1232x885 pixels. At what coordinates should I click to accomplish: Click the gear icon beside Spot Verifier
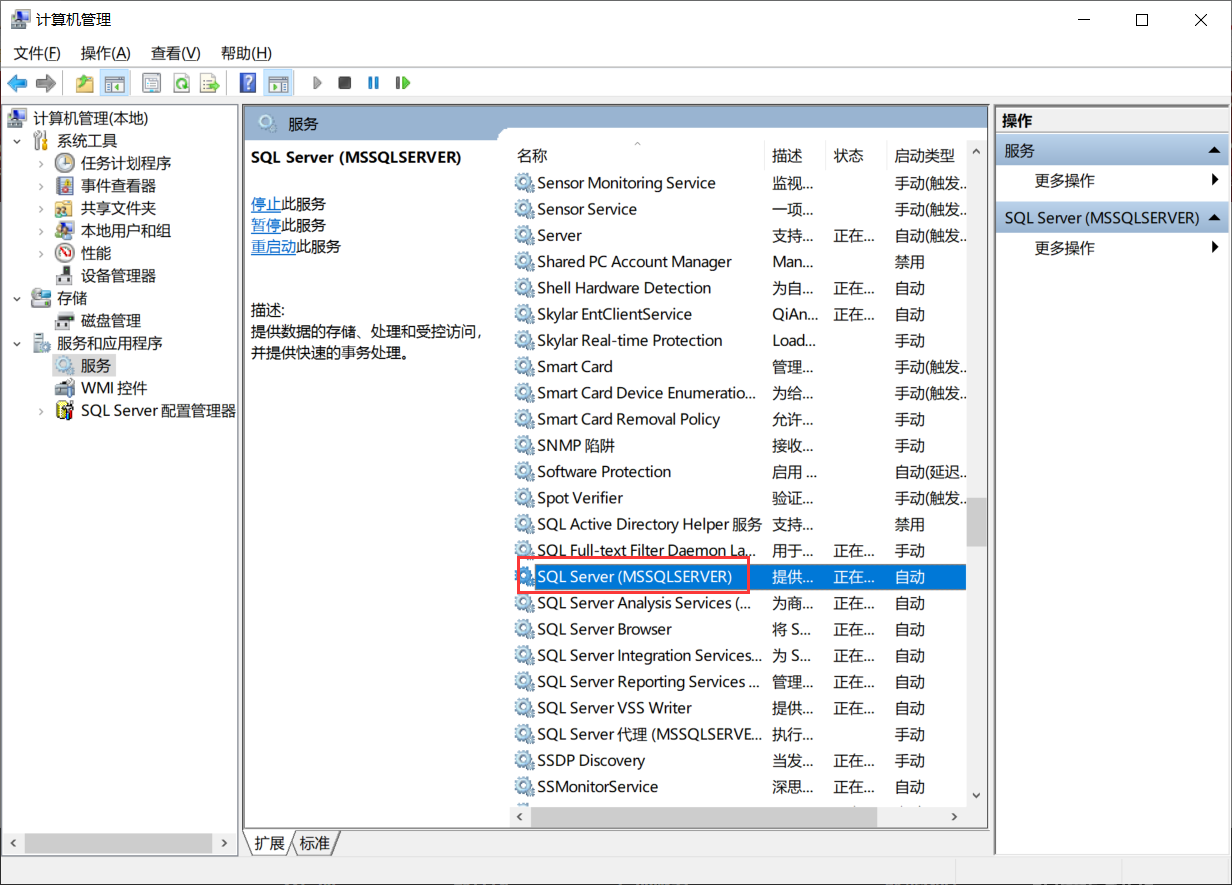[524, 498]
